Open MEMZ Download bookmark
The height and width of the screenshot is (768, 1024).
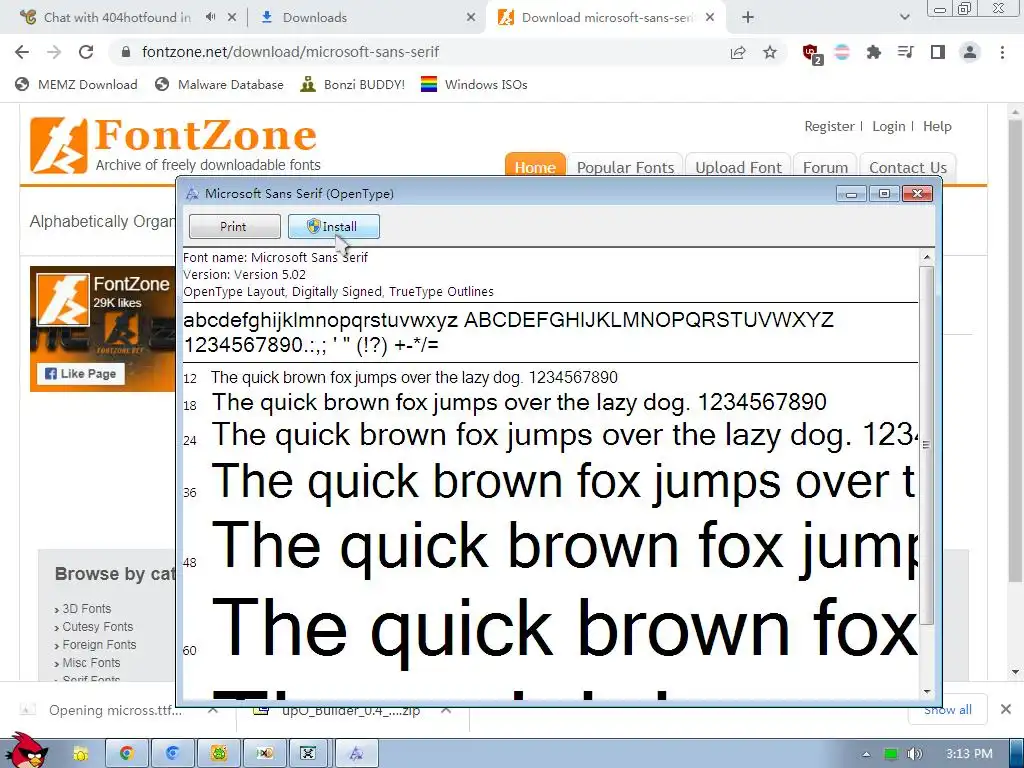(x=76, y=84)
